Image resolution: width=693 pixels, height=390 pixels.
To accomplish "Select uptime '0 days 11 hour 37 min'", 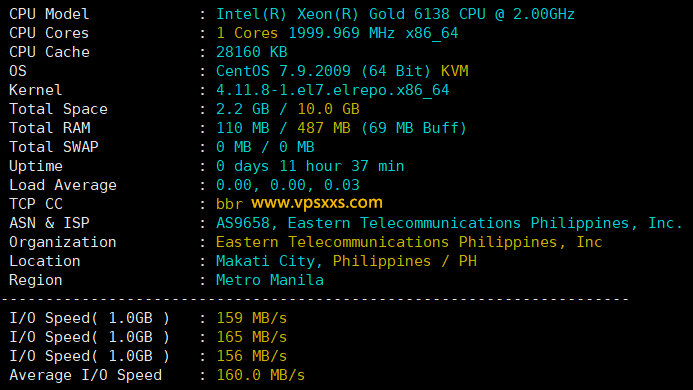I will pyautogui.click(x=310, y=166).
